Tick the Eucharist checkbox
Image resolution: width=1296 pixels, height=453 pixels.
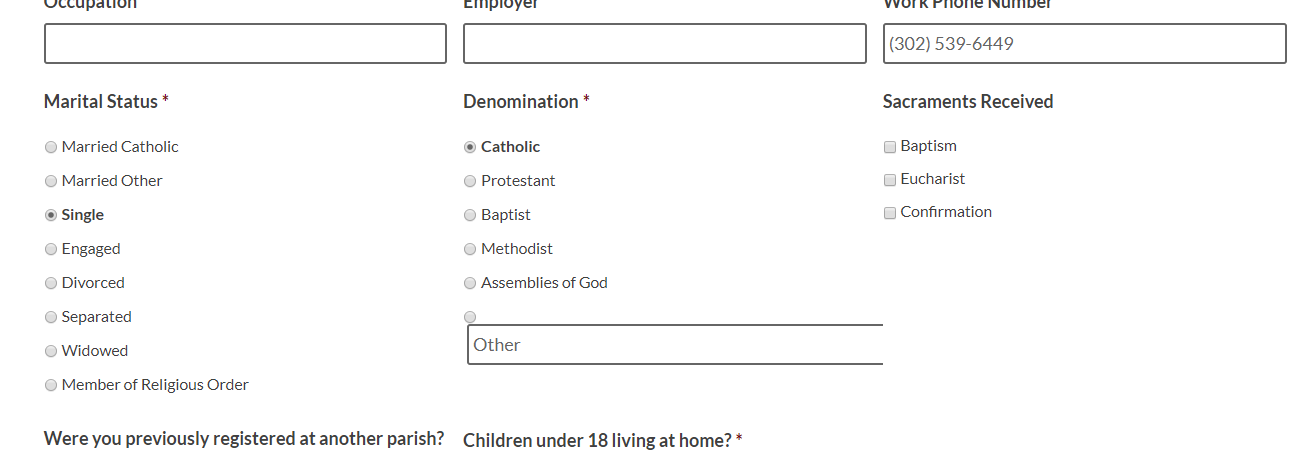coord(890,180)
